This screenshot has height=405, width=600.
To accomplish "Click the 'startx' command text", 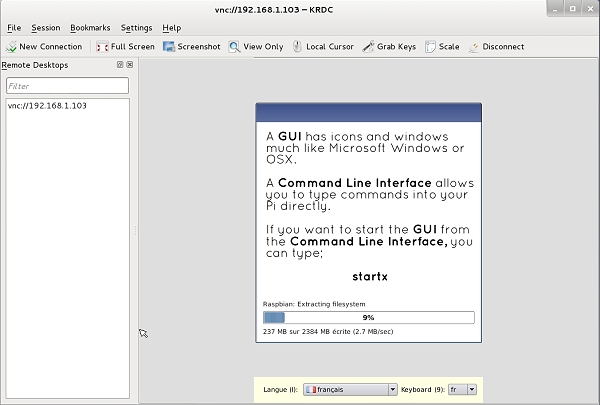I will (370, 276).
